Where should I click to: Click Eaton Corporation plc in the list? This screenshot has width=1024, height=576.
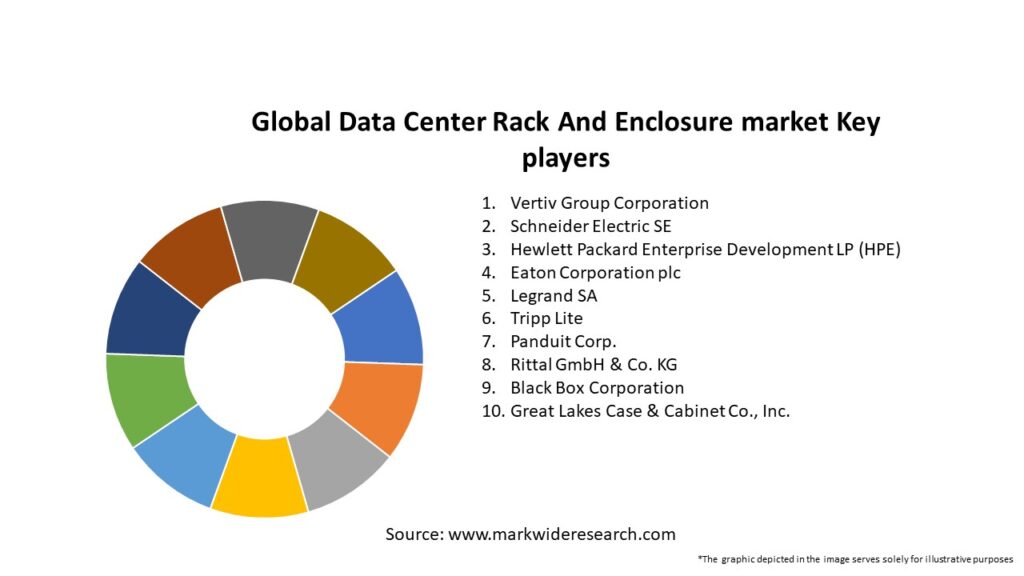[x=595, y=272]
